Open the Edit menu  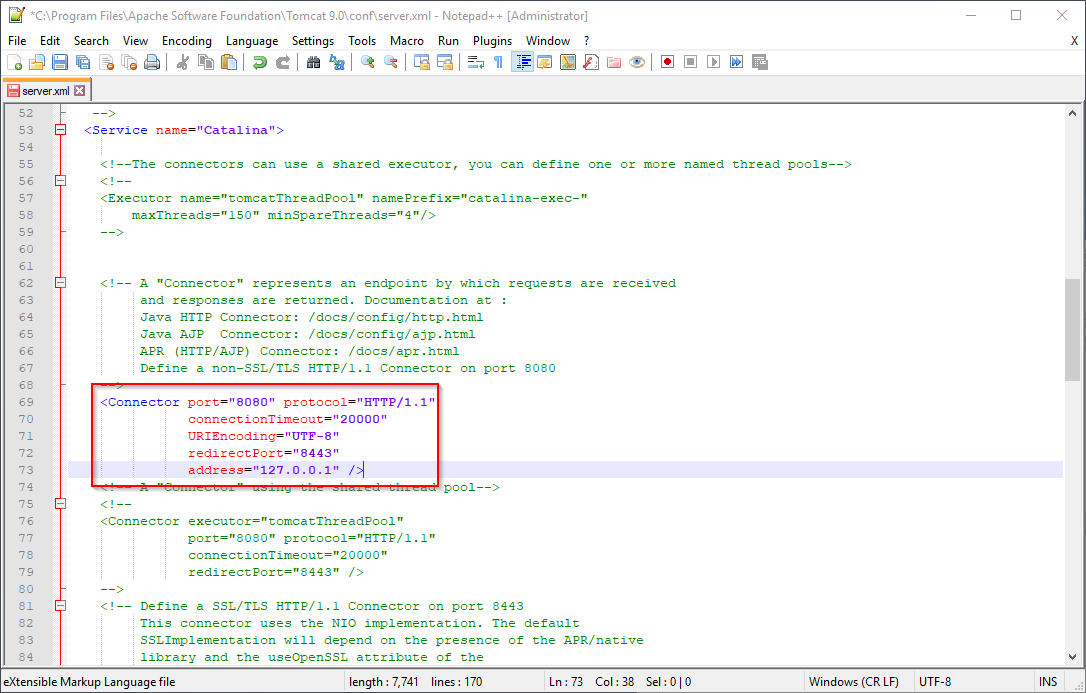(x=50, y=41)
